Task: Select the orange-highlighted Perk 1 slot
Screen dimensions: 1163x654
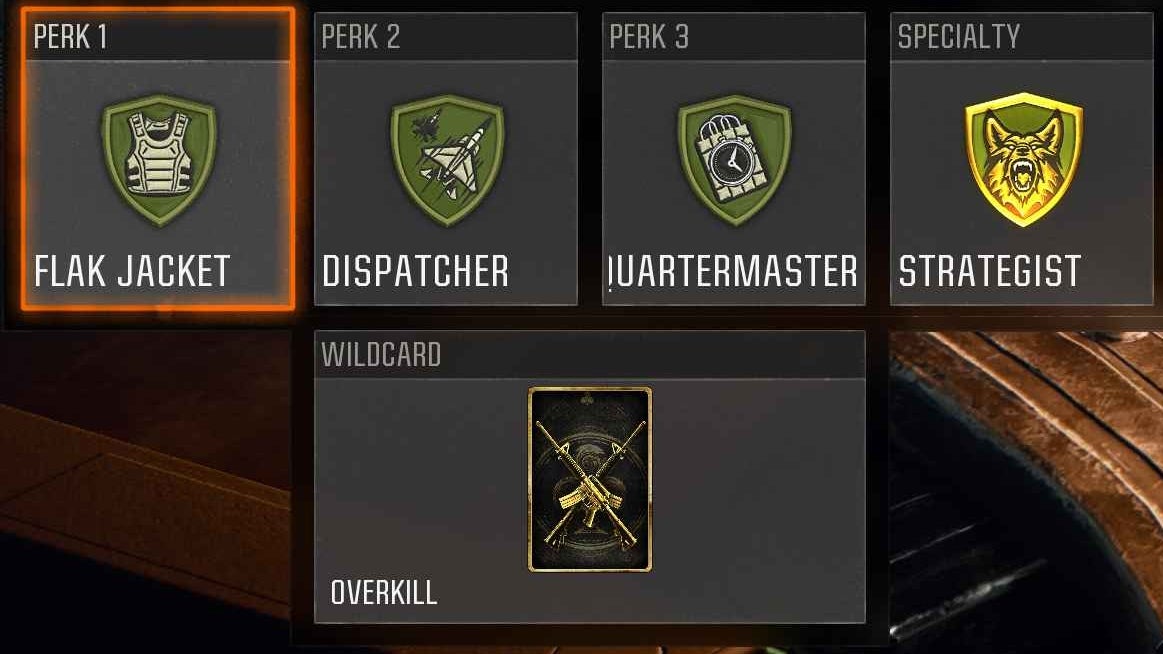Action: (158, 159)
